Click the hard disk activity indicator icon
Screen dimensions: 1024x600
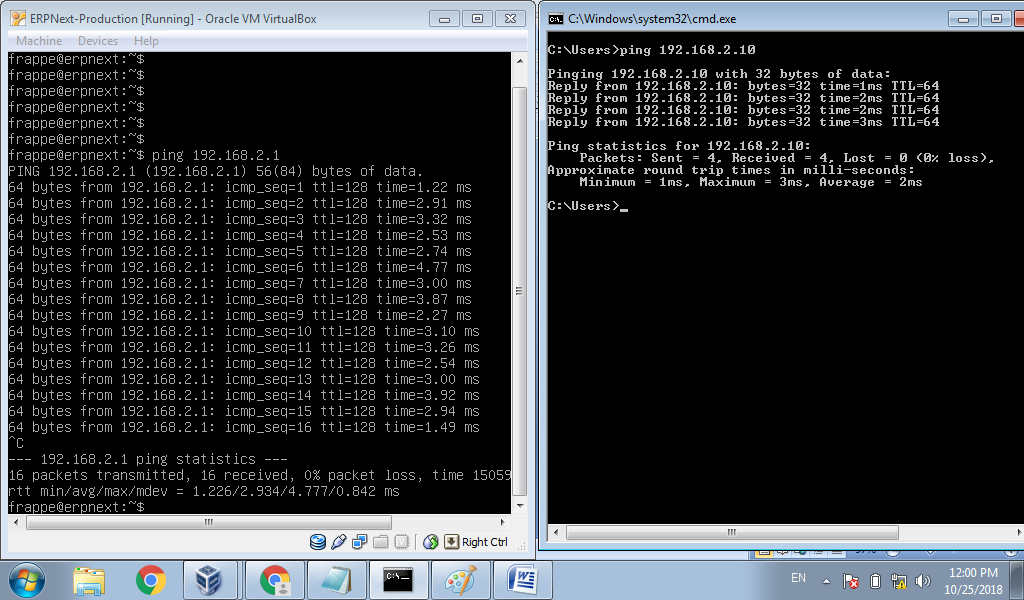(x=318, y=542)
